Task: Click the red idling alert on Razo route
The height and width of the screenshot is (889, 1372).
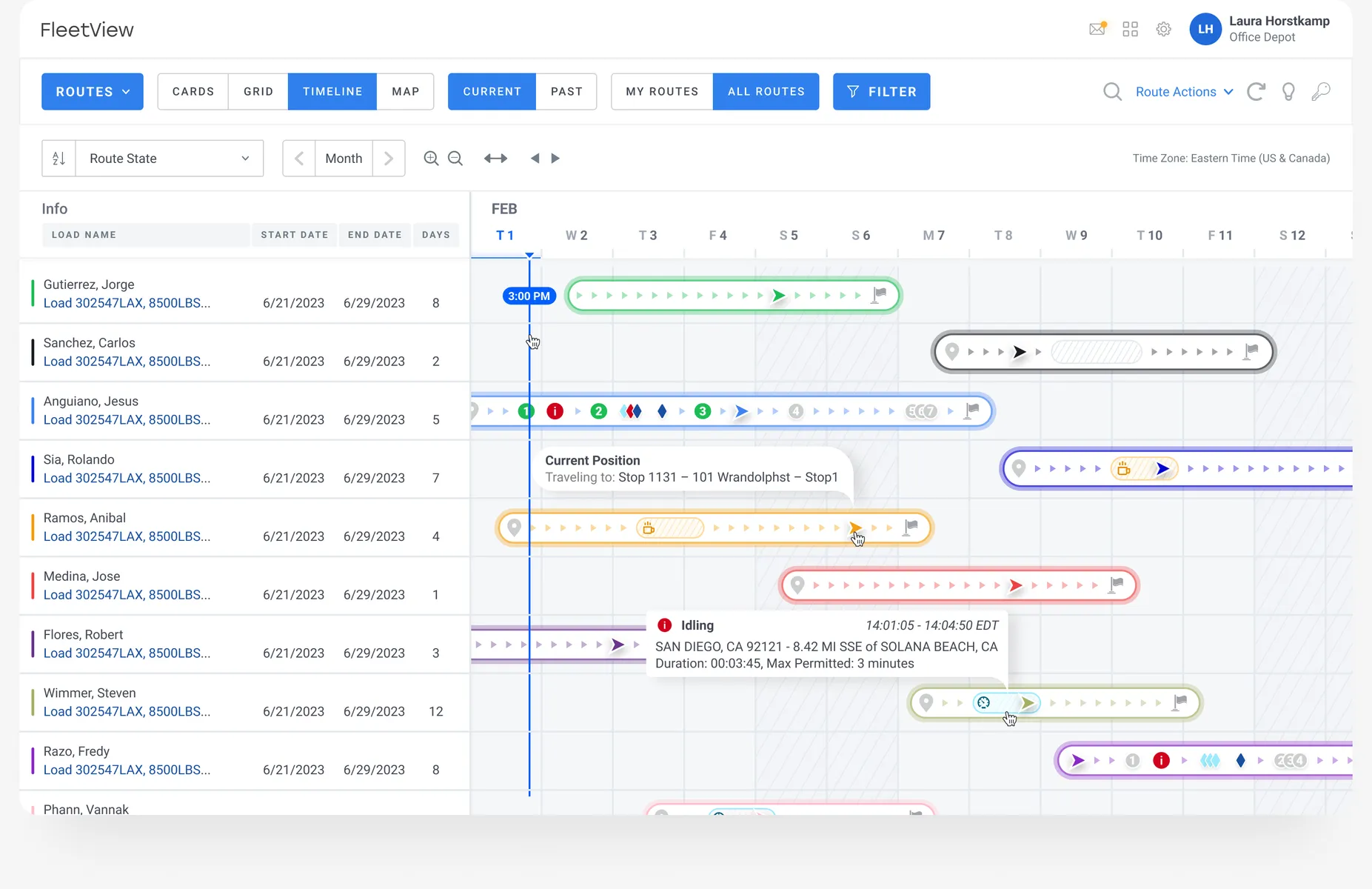Action: [x=1161, y=761]
